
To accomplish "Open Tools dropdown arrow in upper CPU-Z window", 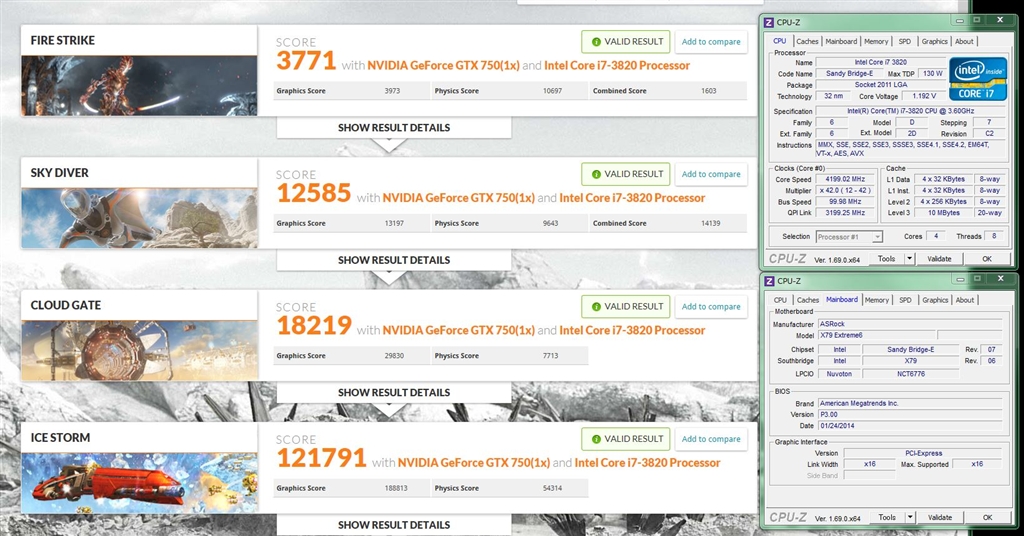I will pos(909,259).
